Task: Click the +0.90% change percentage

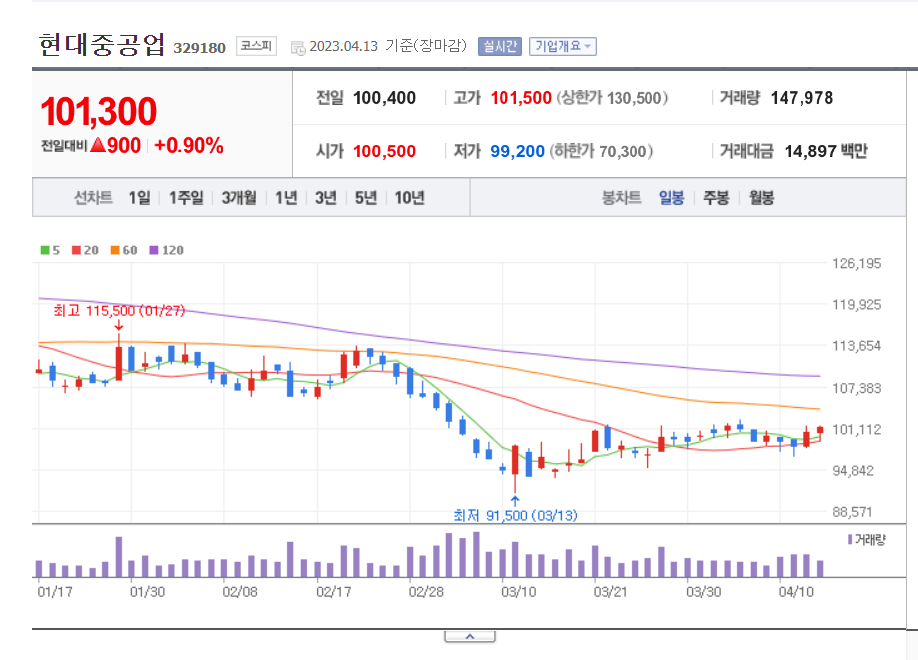Action: [x=189, y=145]
